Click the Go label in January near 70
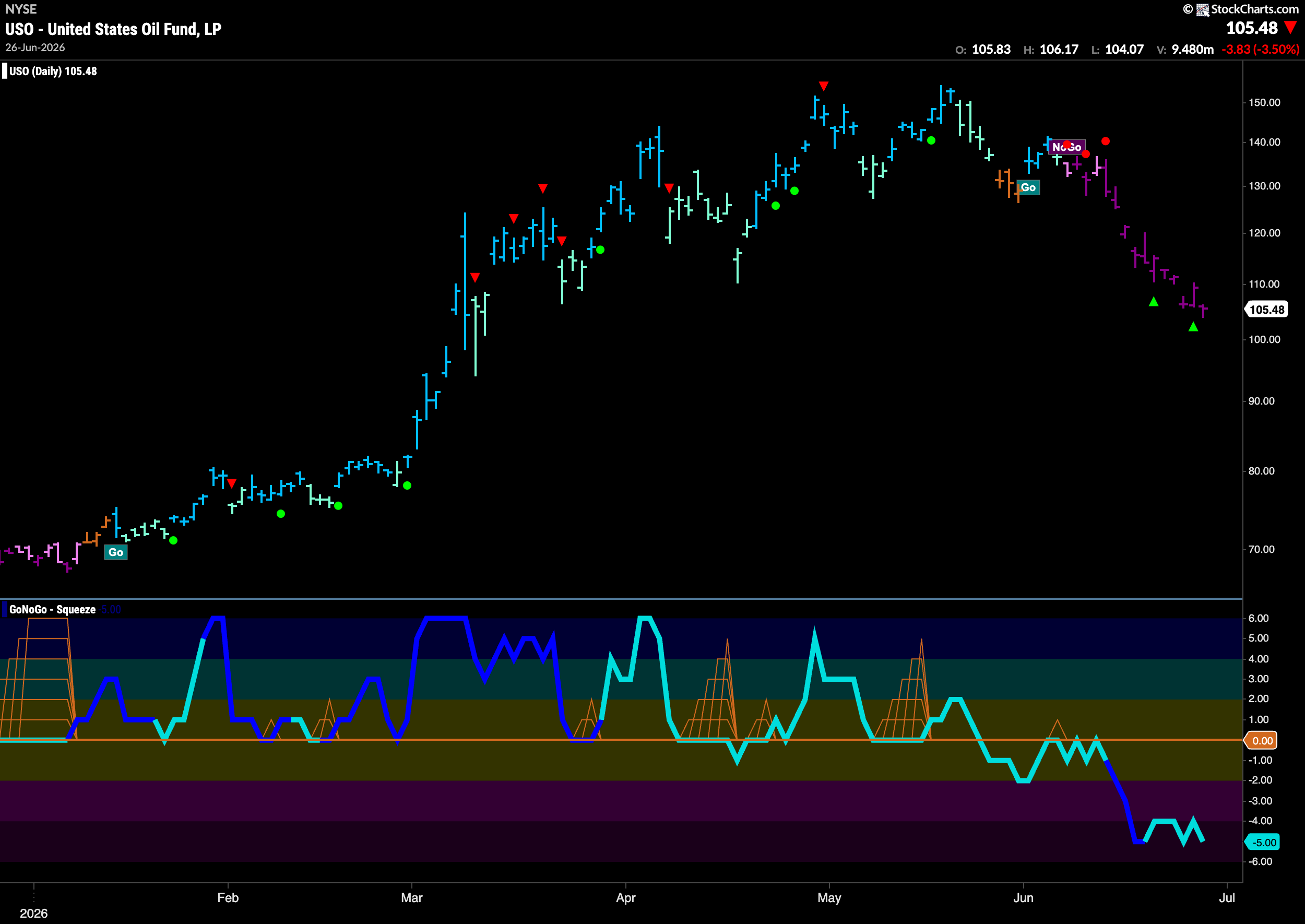The height and width of the screenshot is (924, 1305). click(115, 552)
